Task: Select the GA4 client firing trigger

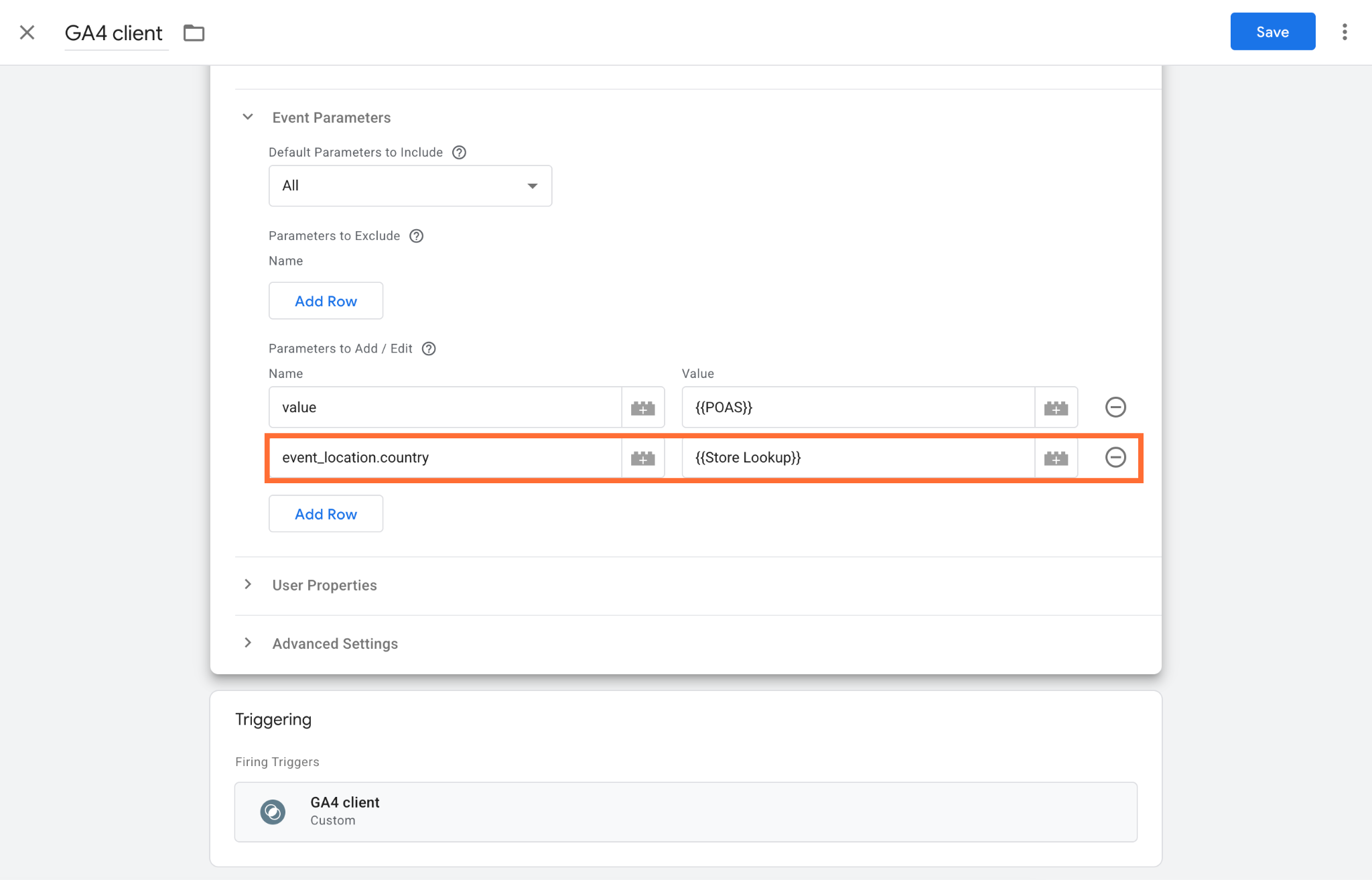Action: point(685,812)
